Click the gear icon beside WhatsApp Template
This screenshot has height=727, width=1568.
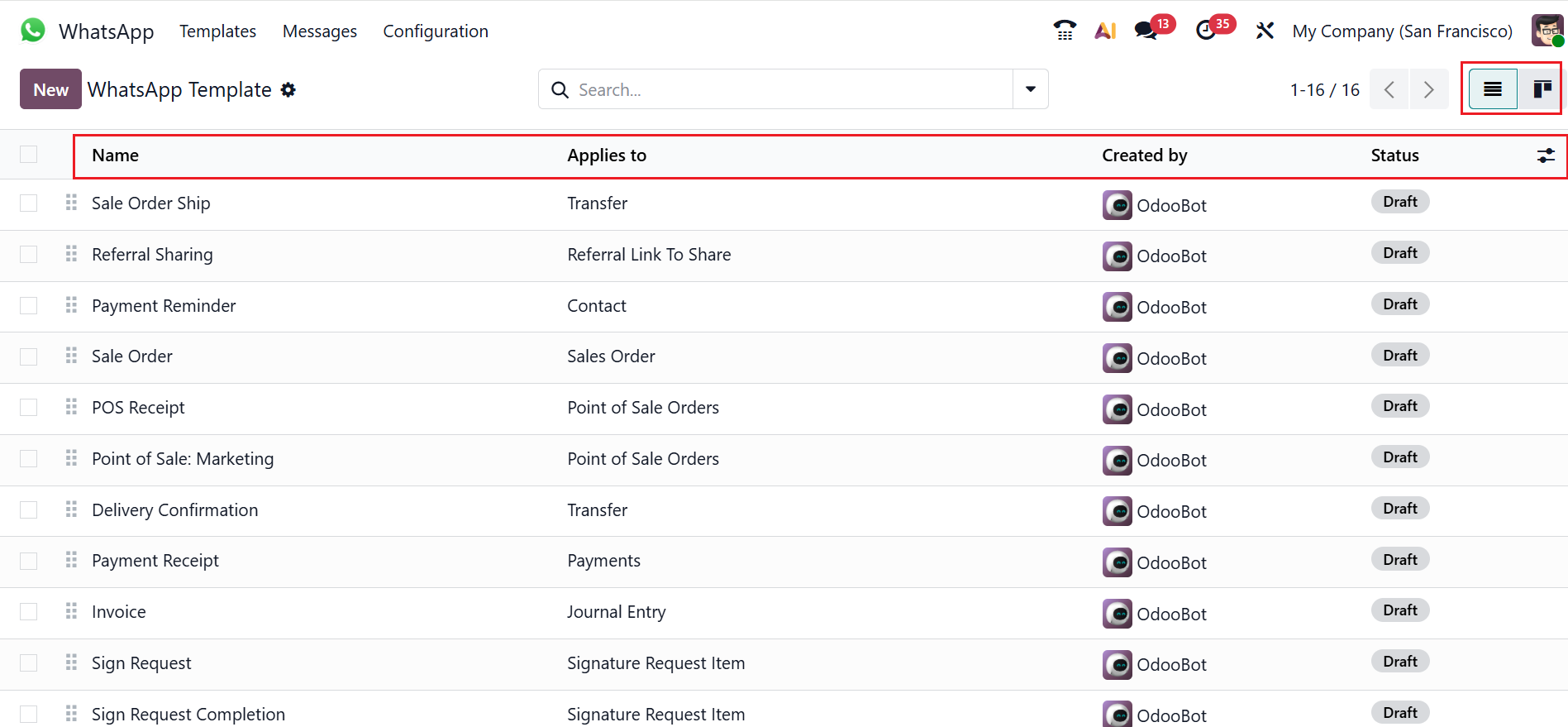pyautogui.click(x=288, y=89)
